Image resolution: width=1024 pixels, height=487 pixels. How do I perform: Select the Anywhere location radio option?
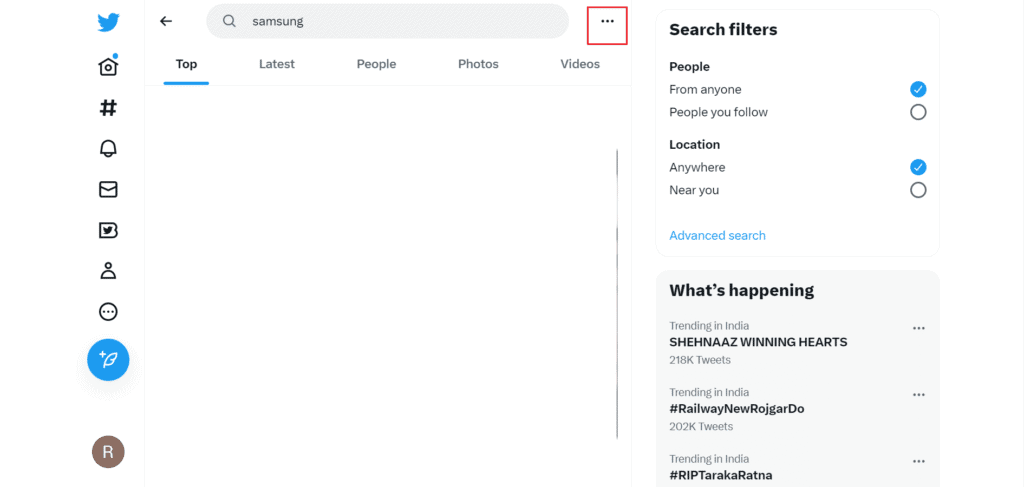[x=918, y=167]
